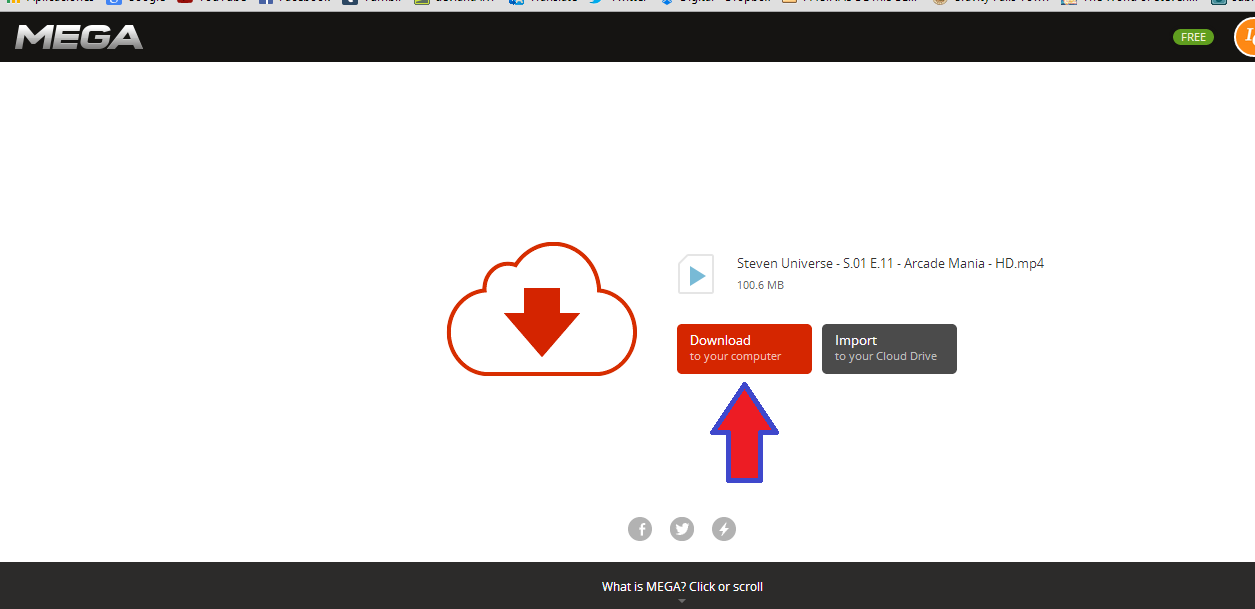Viewport: 1255px width, 609px height.
Task: Share via the Twitter icon
Action: point(682,529)
